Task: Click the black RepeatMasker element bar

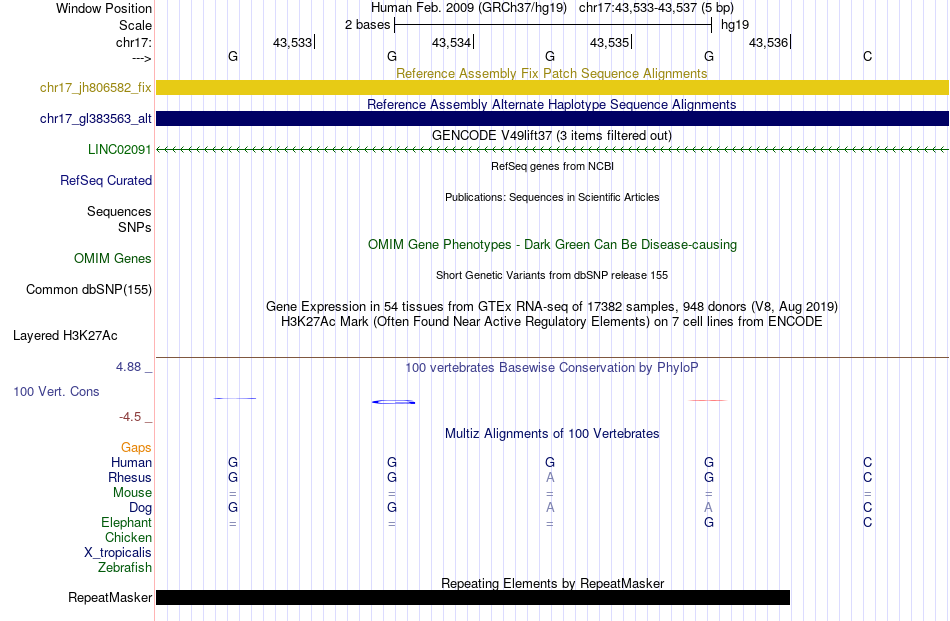Action: coord(473,597)
